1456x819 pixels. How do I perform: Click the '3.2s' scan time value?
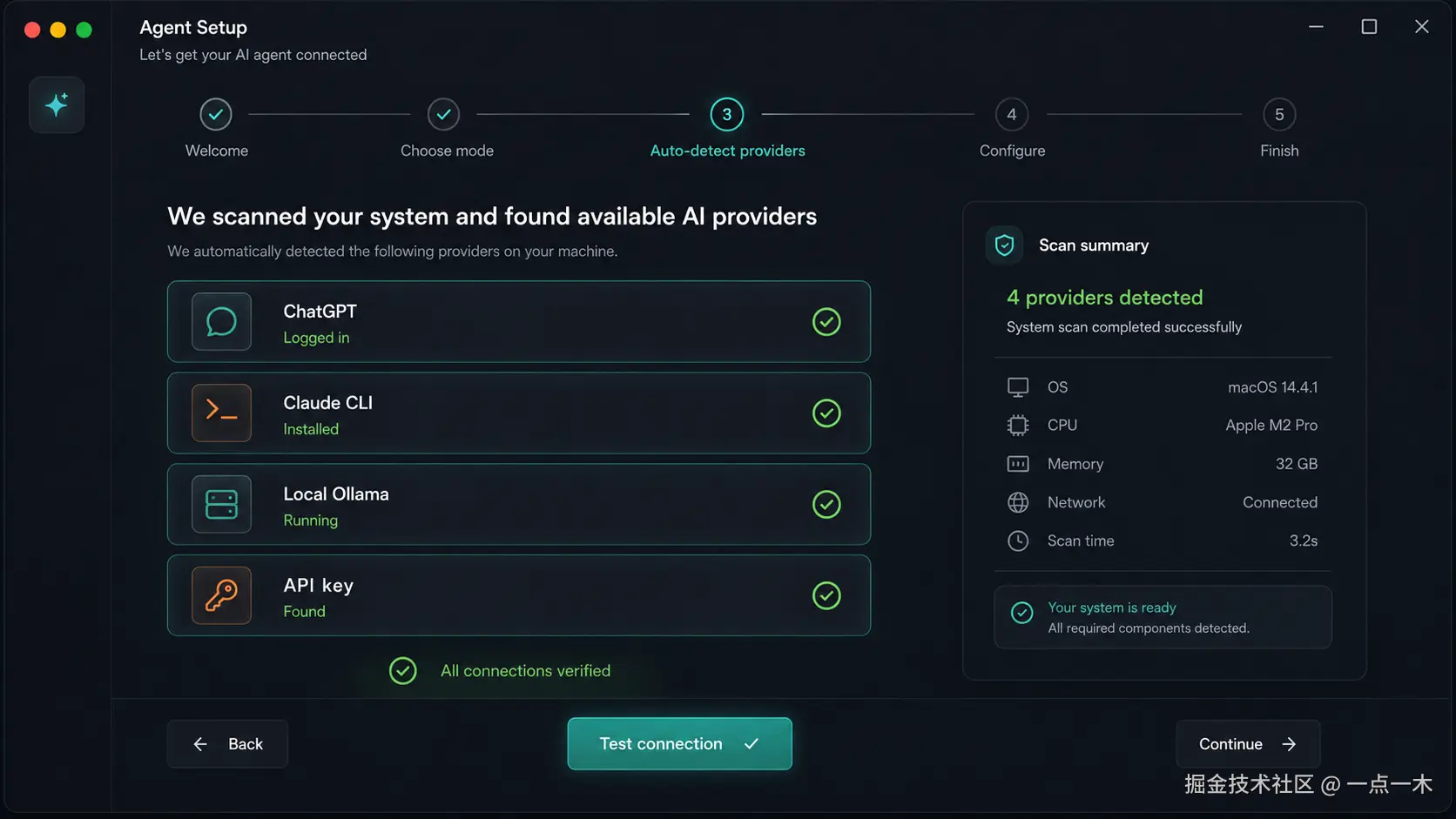tap(1304, 540)
